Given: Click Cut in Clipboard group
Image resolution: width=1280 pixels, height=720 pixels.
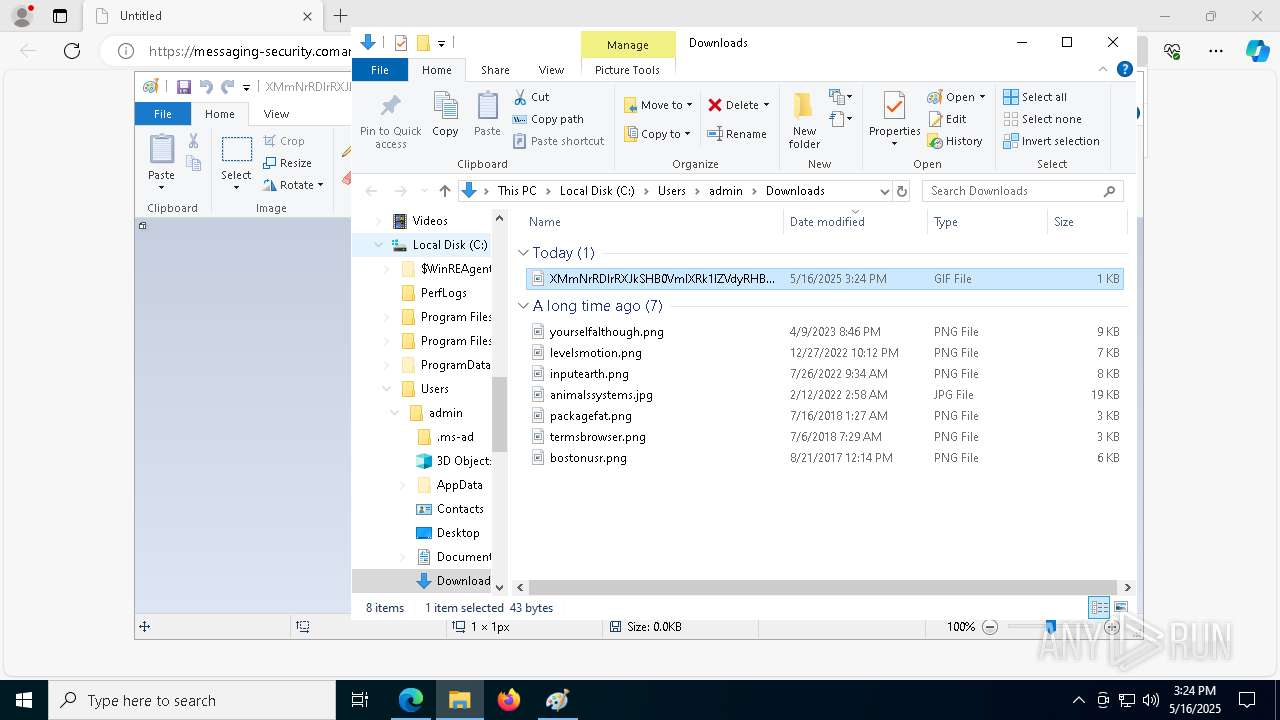Looking at the screenshot, I should point(531,97).
